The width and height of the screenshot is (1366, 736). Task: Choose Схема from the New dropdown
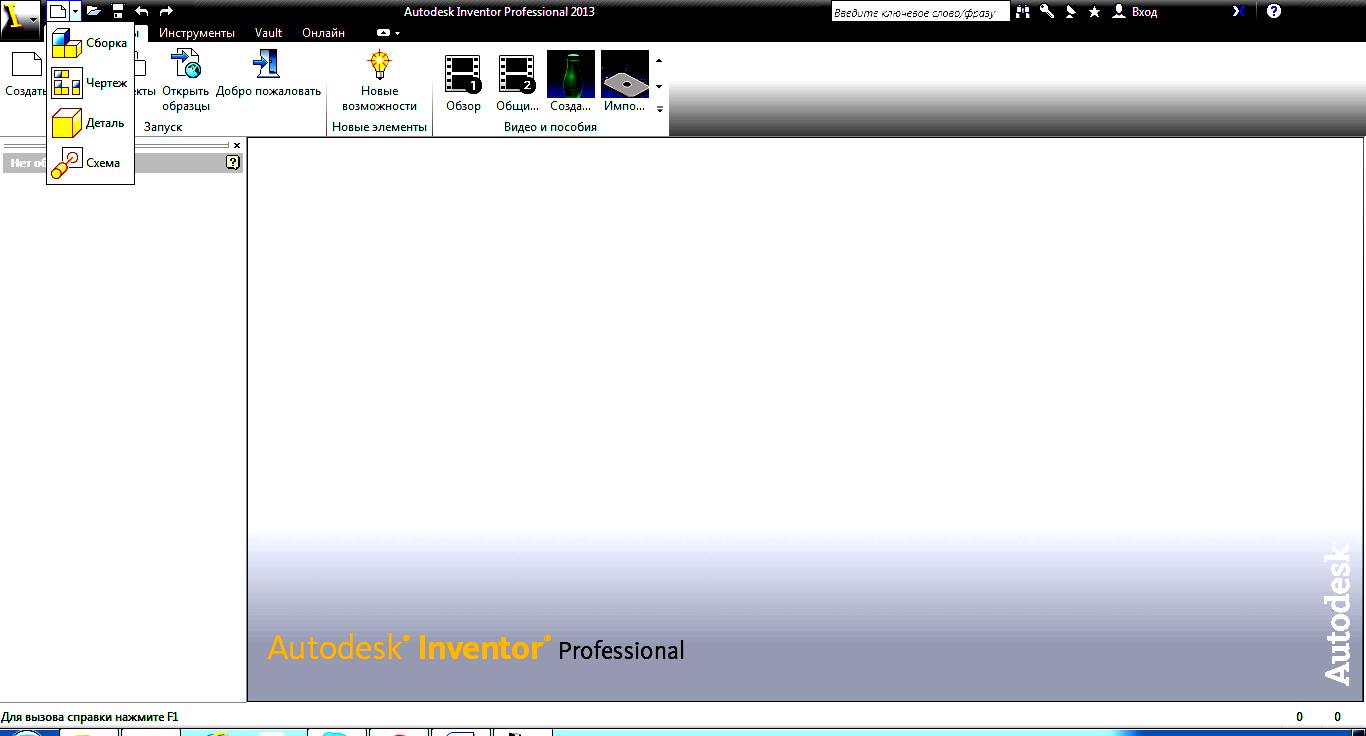point(90,163)
